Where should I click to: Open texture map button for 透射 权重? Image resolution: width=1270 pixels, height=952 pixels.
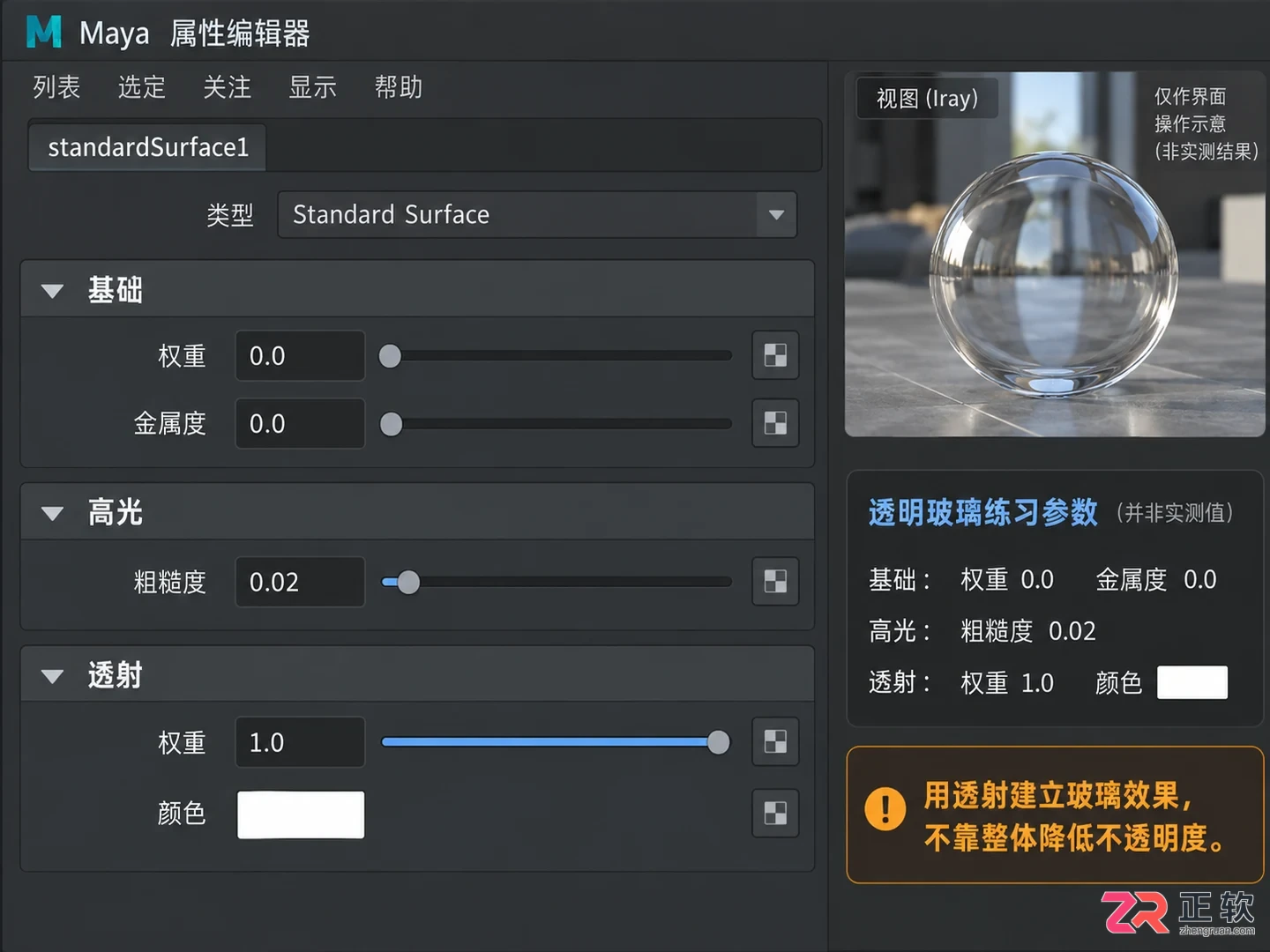[775, 741]
